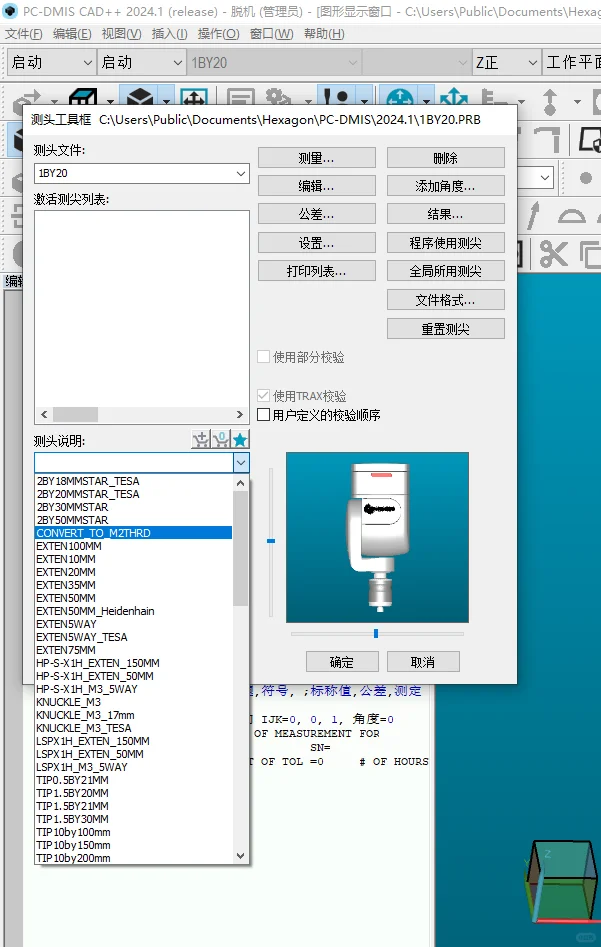Open the 文件(F) menu
Screen dimensions: 601x947
(24, 34)
